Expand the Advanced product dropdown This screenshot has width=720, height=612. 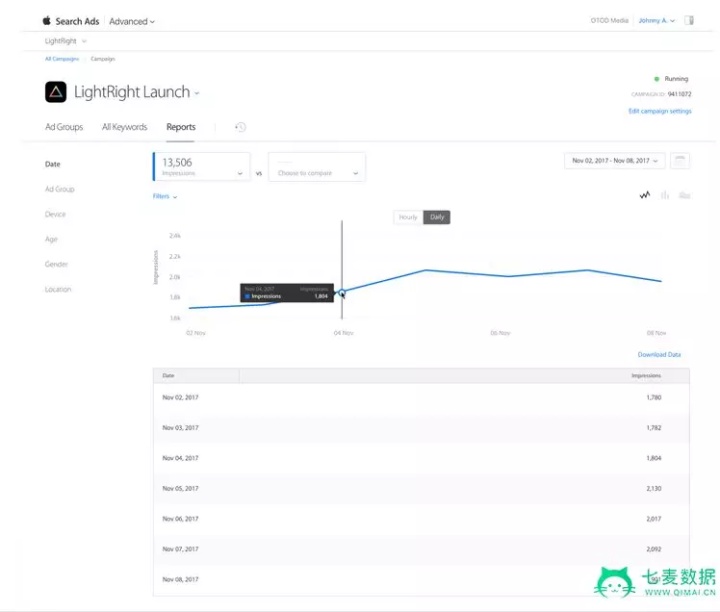(132, 21)
